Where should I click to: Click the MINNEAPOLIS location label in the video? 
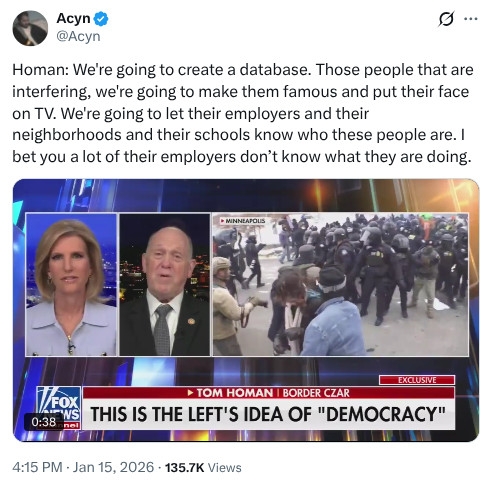[243, 221]
